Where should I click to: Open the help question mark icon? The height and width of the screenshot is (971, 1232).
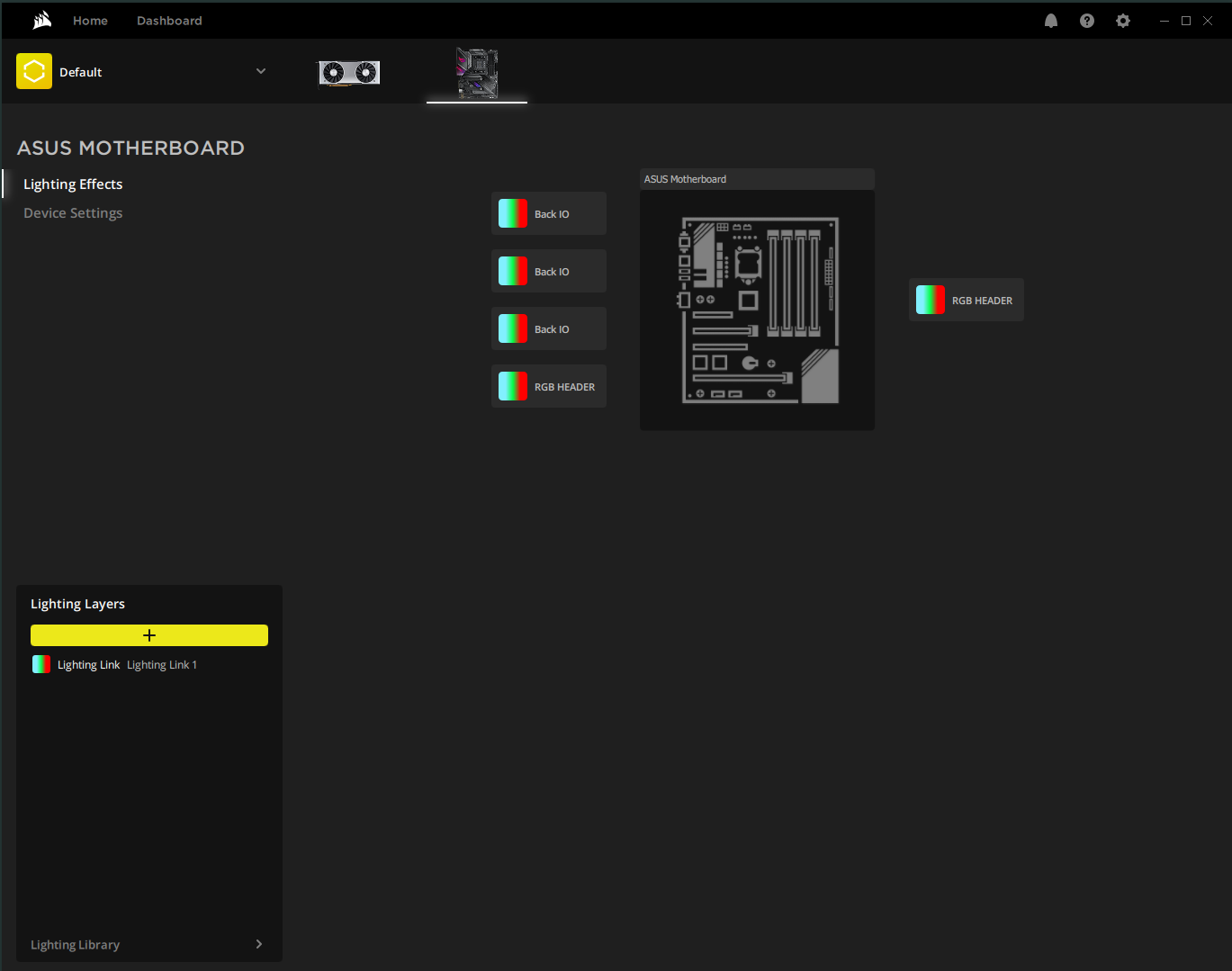click(1087, 21)
